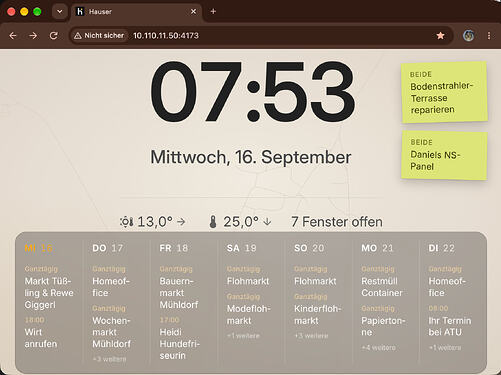
Task: Click the outdoor weather temperature icon
Action: (127, 222)
